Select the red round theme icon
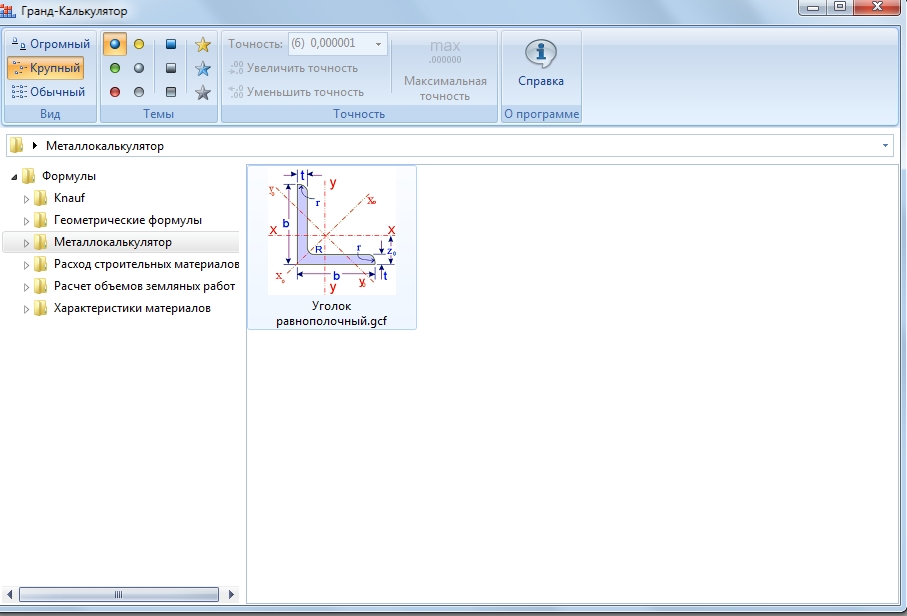The image size is (907, 616). coord(115,93)
